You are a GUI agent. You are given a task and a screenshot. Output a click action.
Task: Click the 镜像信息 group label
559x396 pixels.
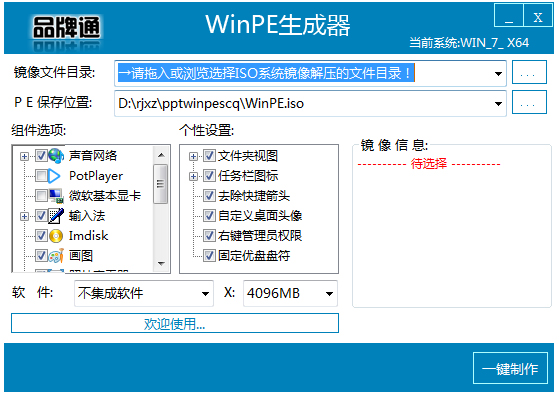click(x=394, y=145)
